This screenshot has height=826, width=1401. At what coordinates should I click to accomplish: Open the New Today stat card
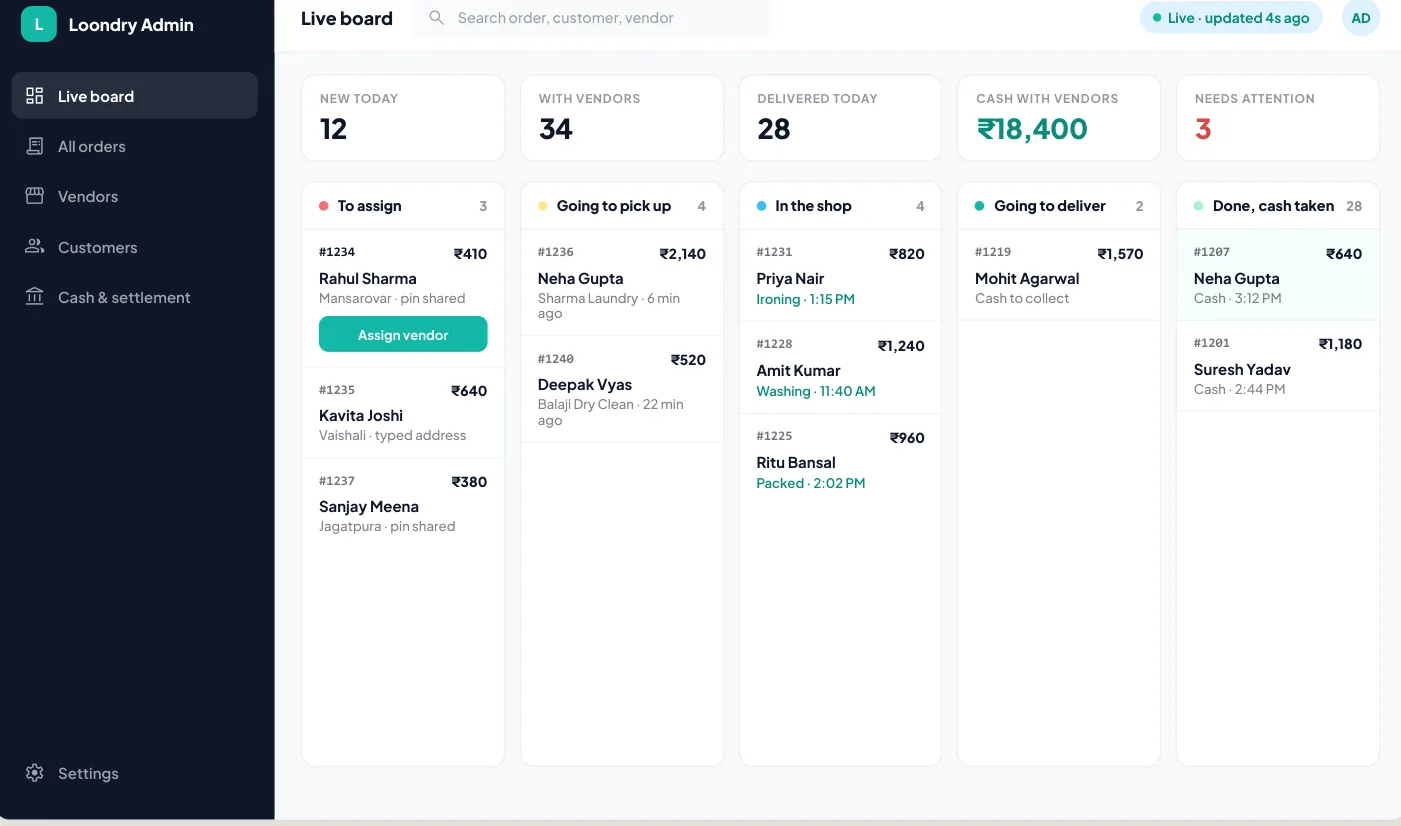tap(403, 118)
